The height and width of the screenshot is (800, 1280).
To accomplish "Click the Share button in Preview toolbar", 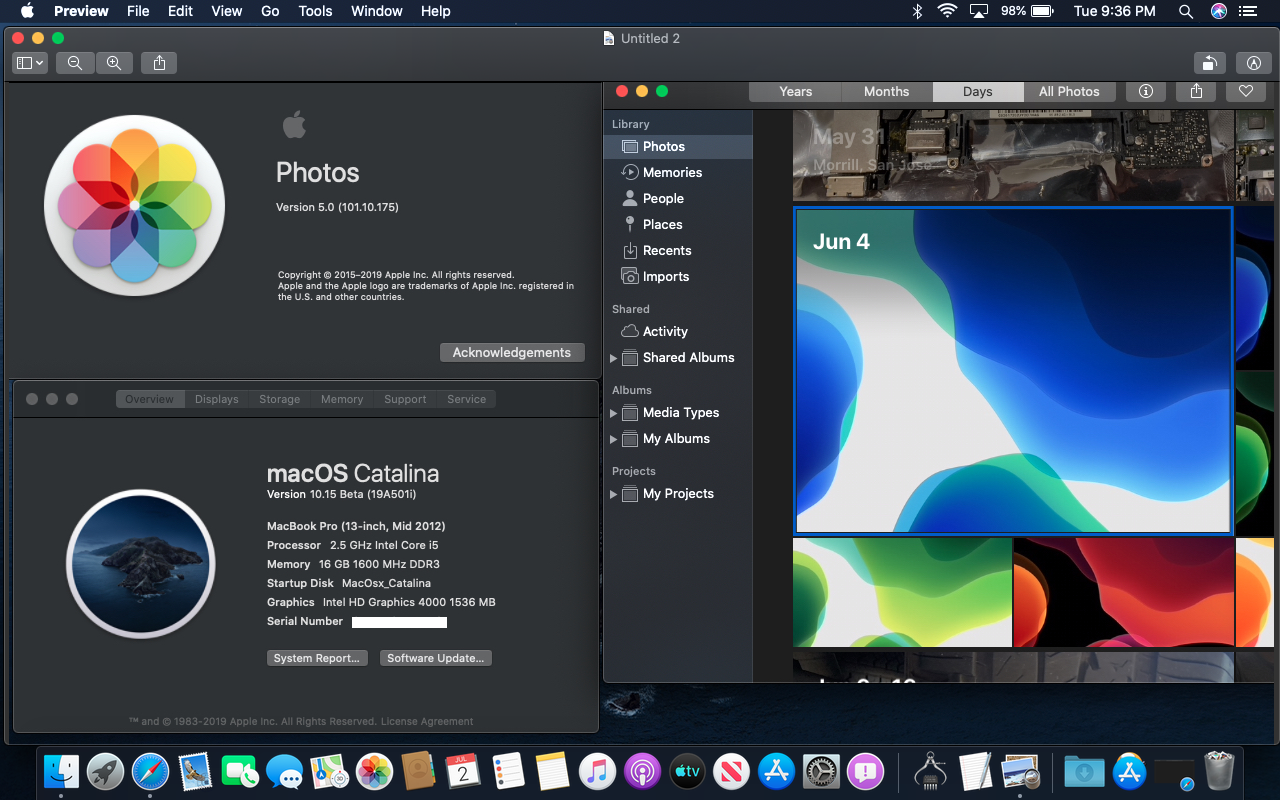I will (160, 63).
